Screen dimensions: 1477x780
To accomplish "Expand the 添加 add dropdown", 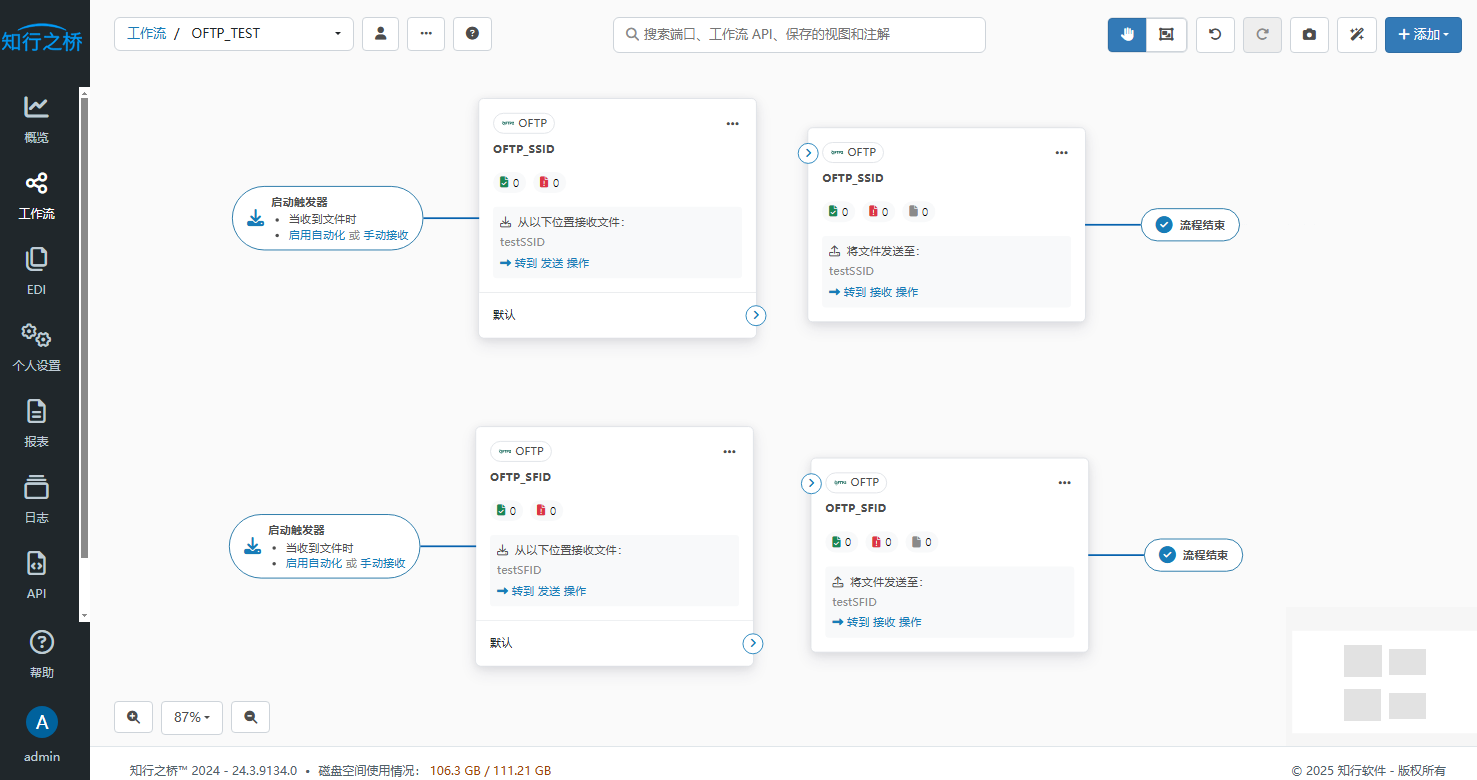I will [1423, 34].
